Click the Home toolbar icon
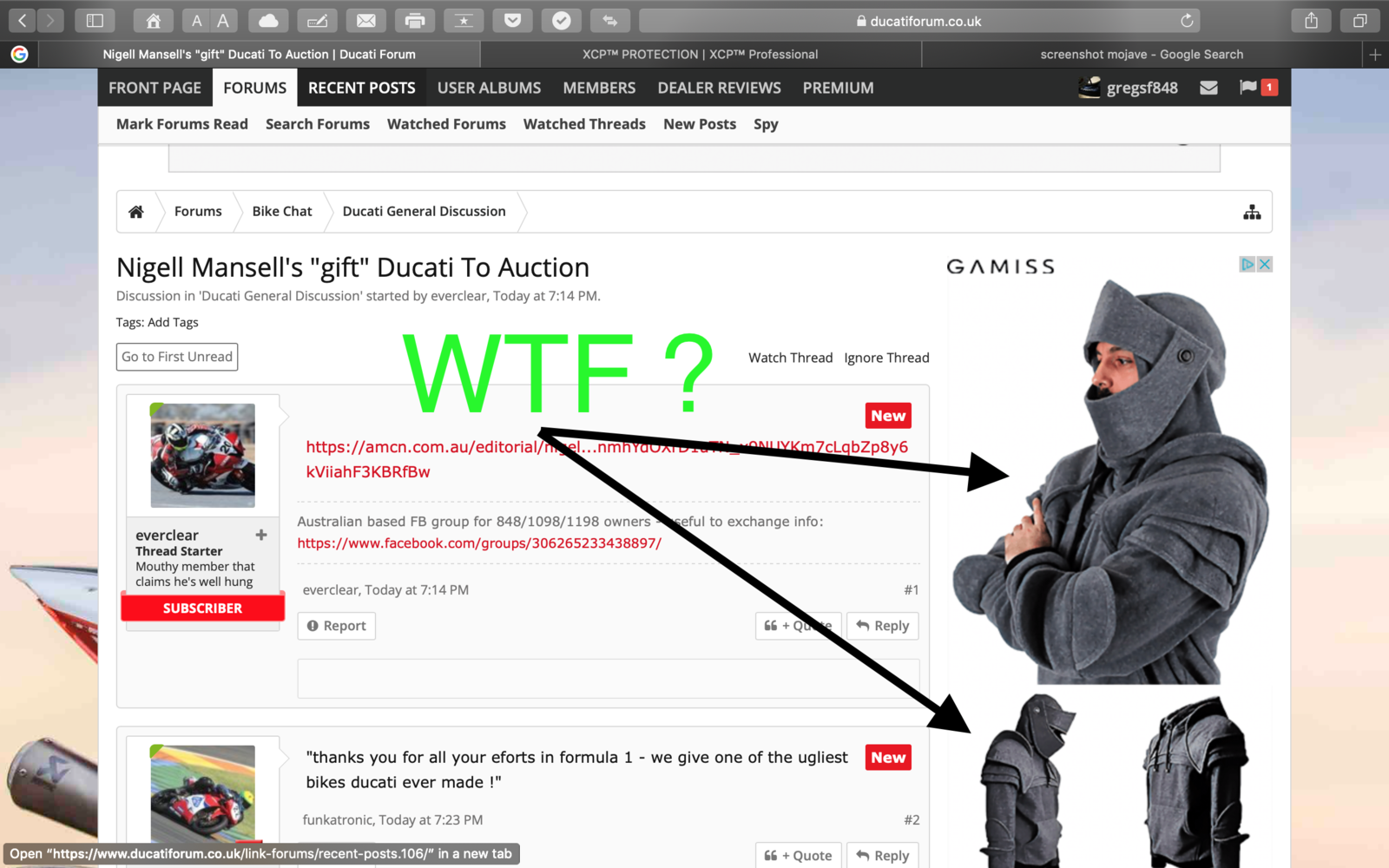 click(x=153, y=21)
